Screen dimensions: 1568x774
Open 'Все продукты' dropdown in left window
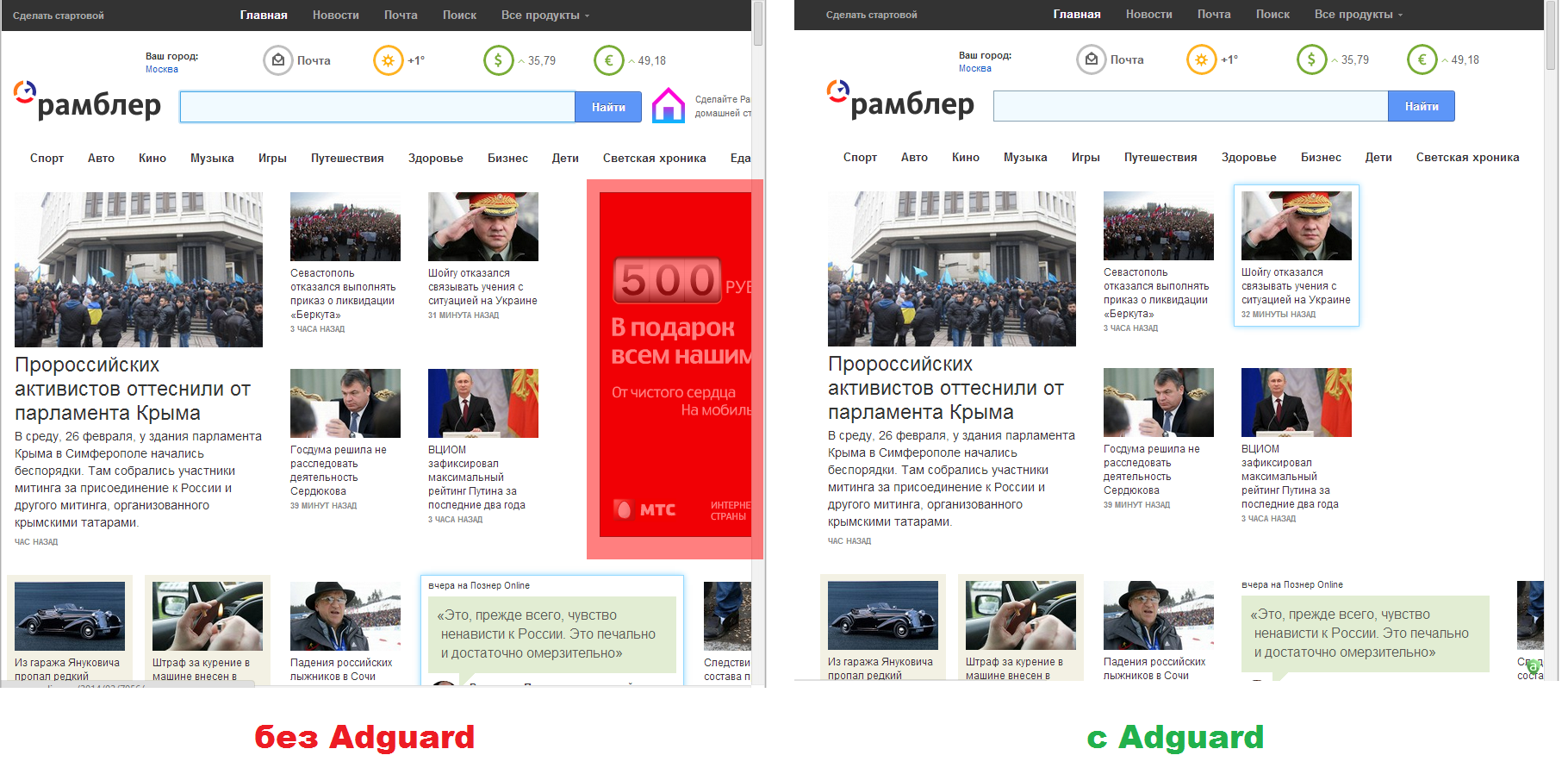(x=545, y=16)
